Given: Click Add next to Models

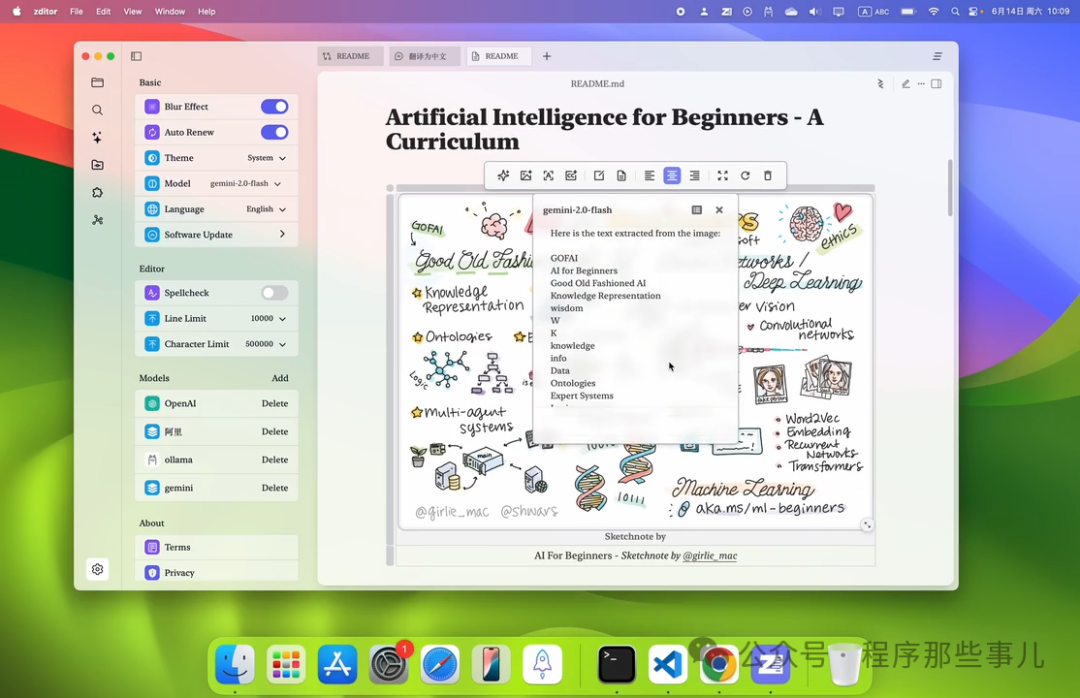Looking at the screenshot, I should (280, 378).
